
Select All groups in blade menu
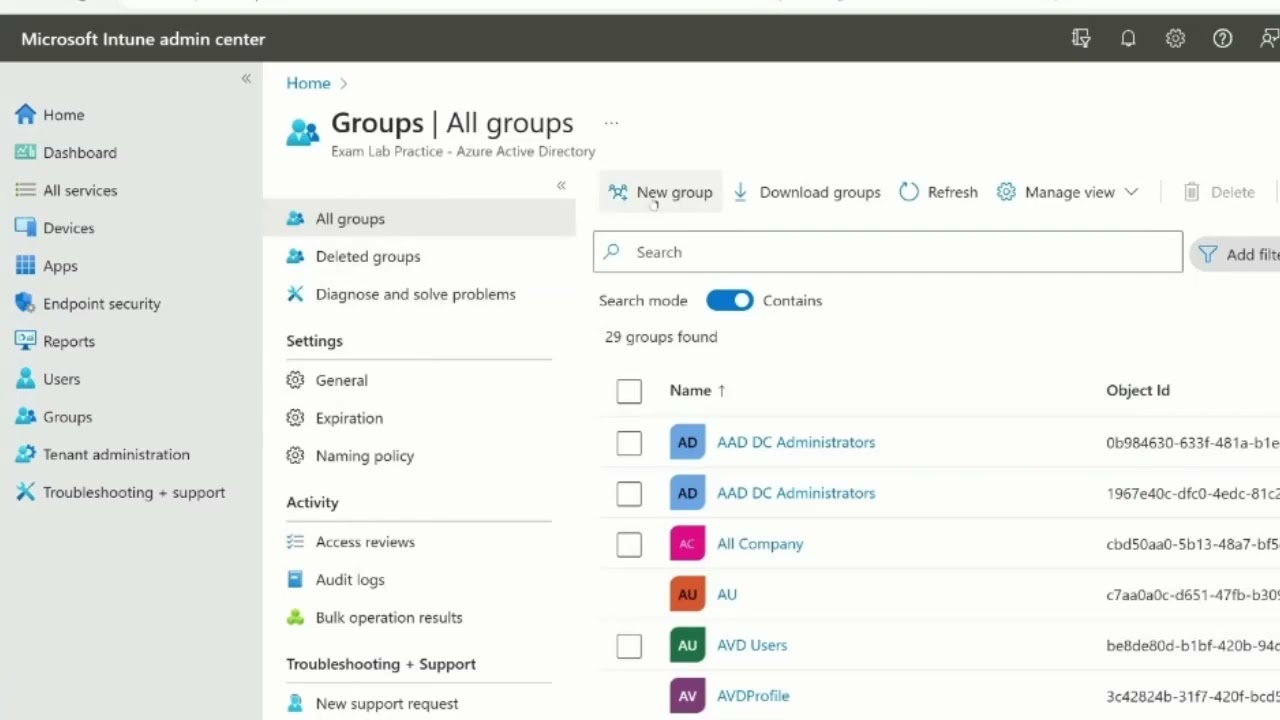coord(419,218)
